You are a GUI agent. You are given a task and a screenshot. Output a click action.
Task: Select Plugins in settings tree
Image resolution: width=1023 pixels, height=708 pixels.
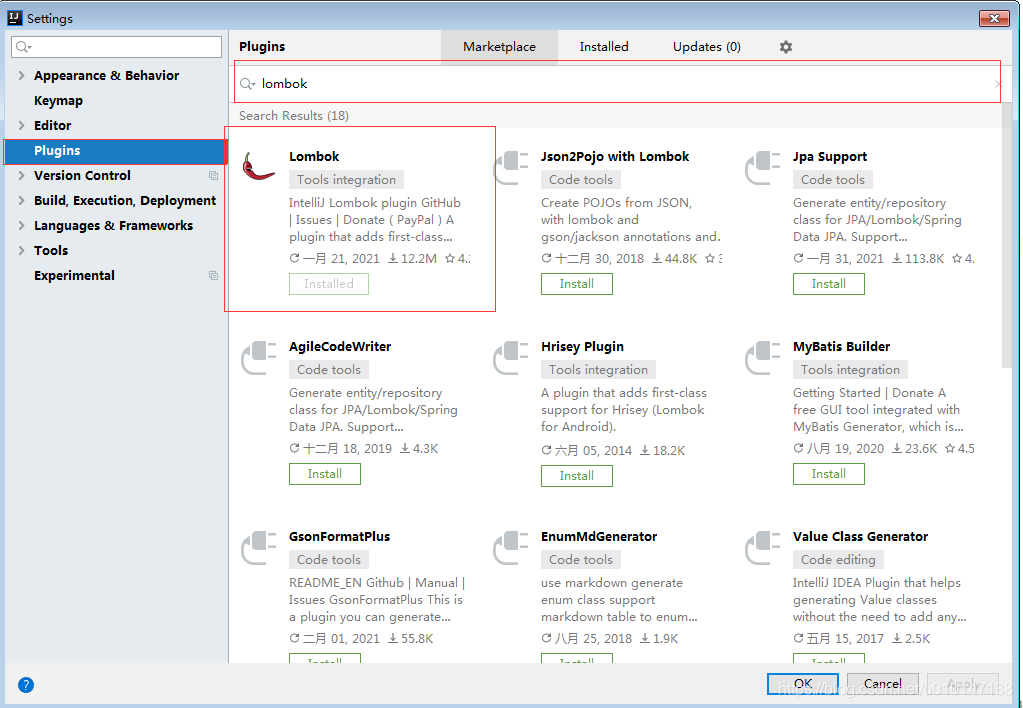tap(115, 151)
